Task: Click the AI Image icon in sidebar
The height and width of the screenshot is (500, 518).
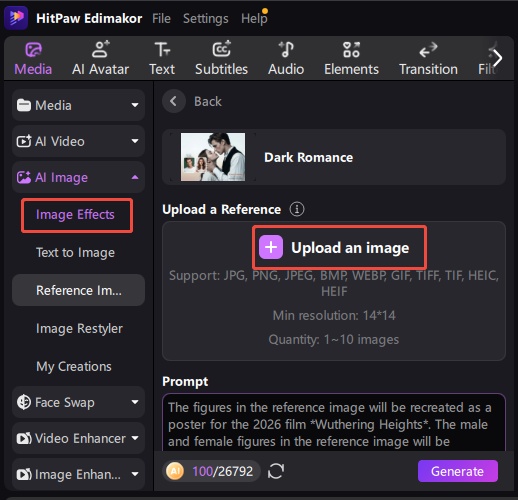Action: [24, 177]
